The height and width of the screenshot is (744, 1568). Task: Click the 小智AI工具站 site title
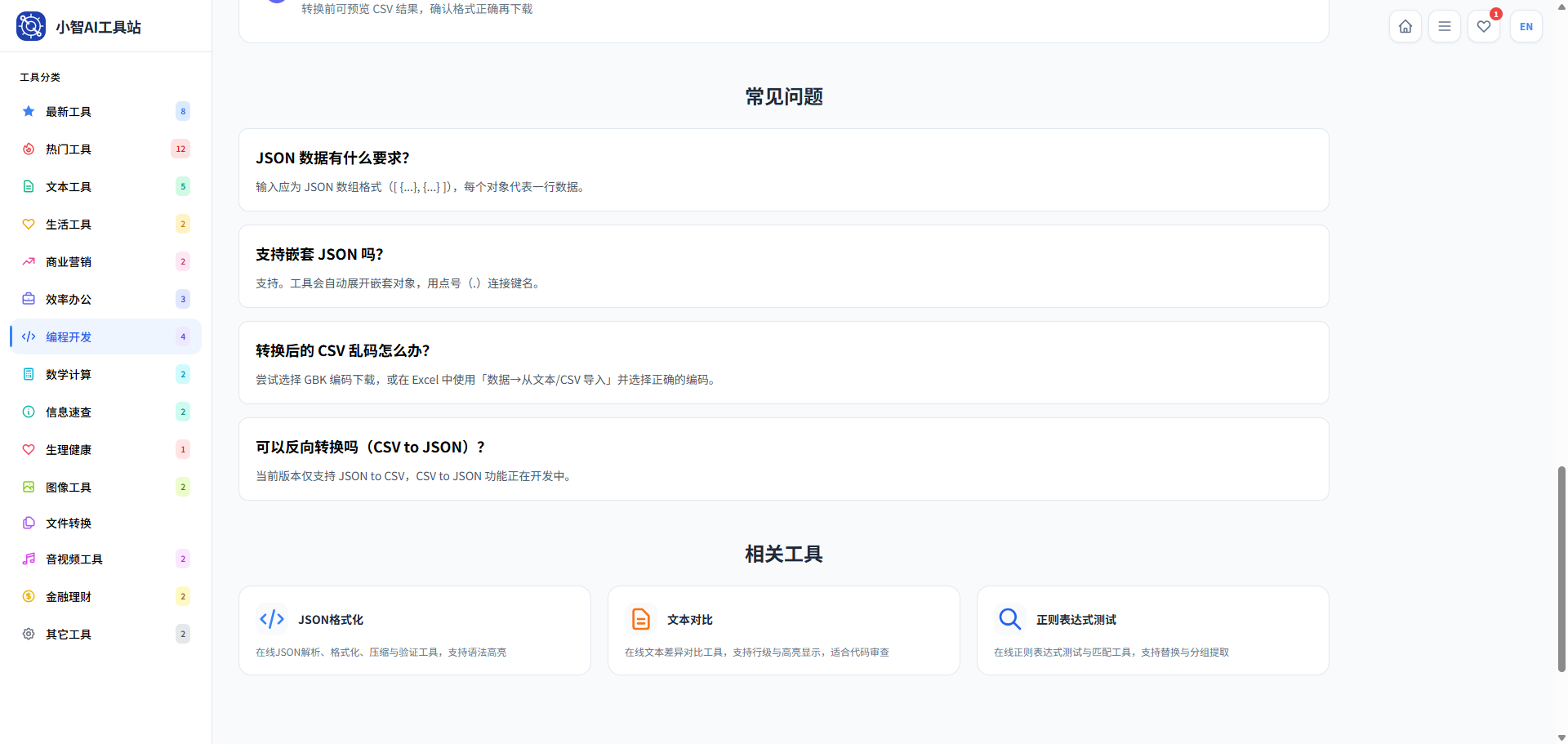[x=98, y=27]
